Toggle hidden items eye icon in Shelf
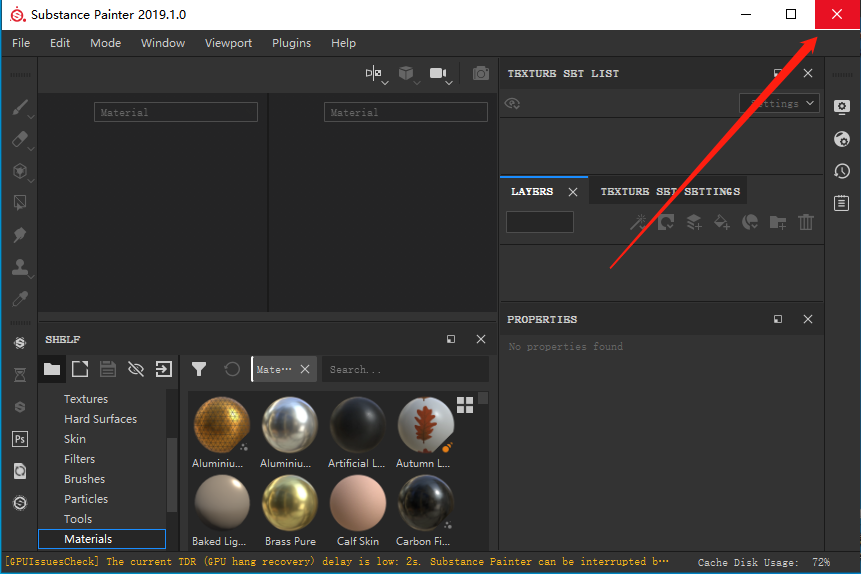Screen dimensions: 861x574 tap(136, 369)
